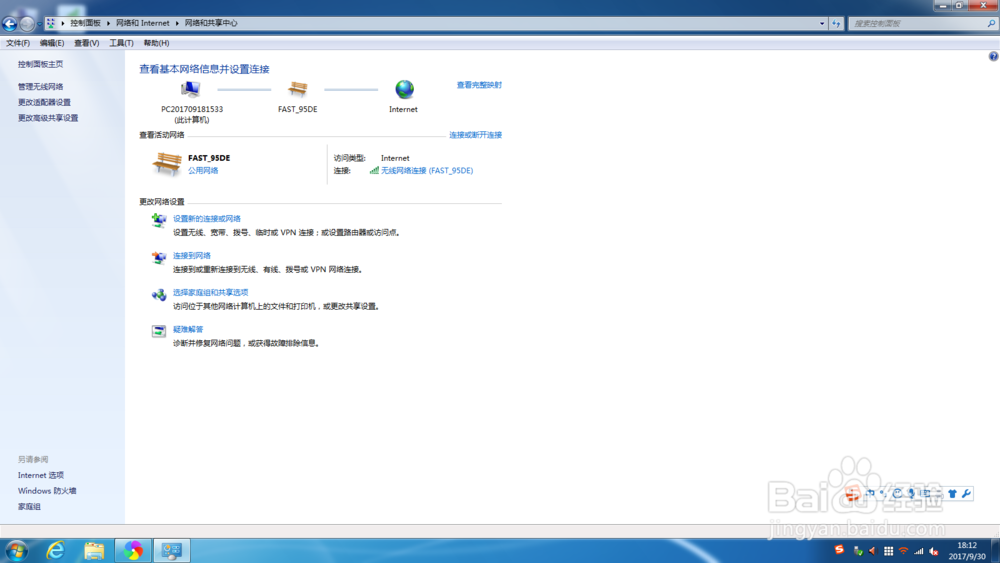
Task: Open the Windows Start orb
Action: pos(17,550)
